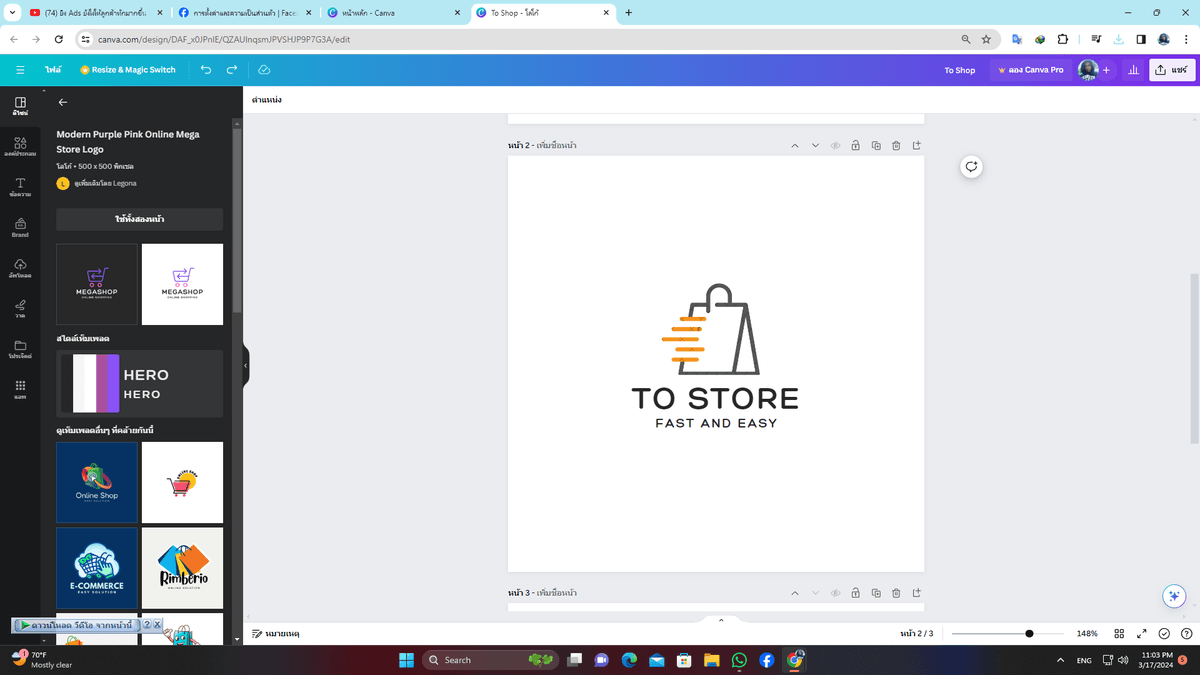Delete page 3
The image size is (1200, 675).
point(896,593)
